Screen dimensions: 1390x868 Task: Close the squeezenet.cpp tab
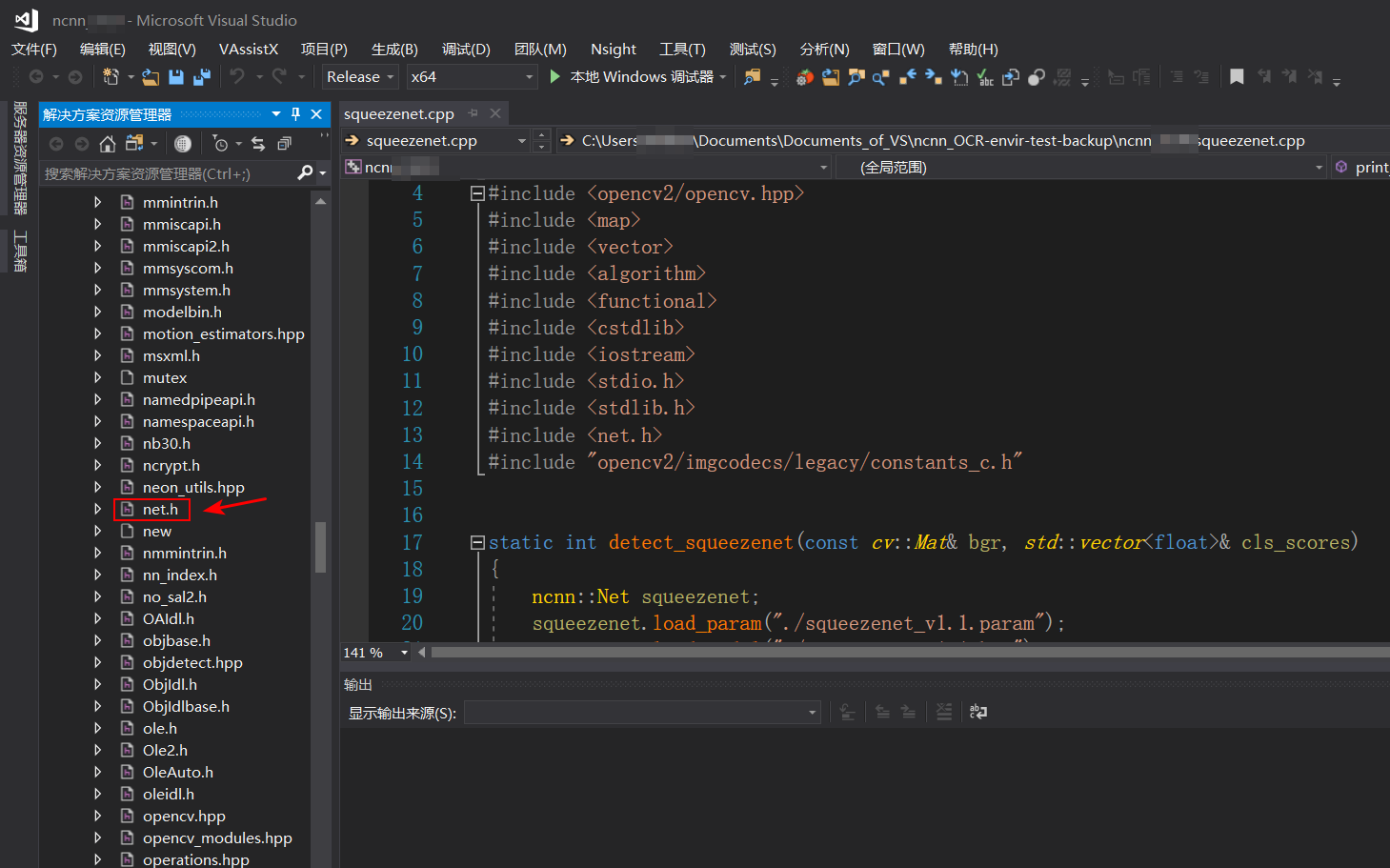coord(495,113)
